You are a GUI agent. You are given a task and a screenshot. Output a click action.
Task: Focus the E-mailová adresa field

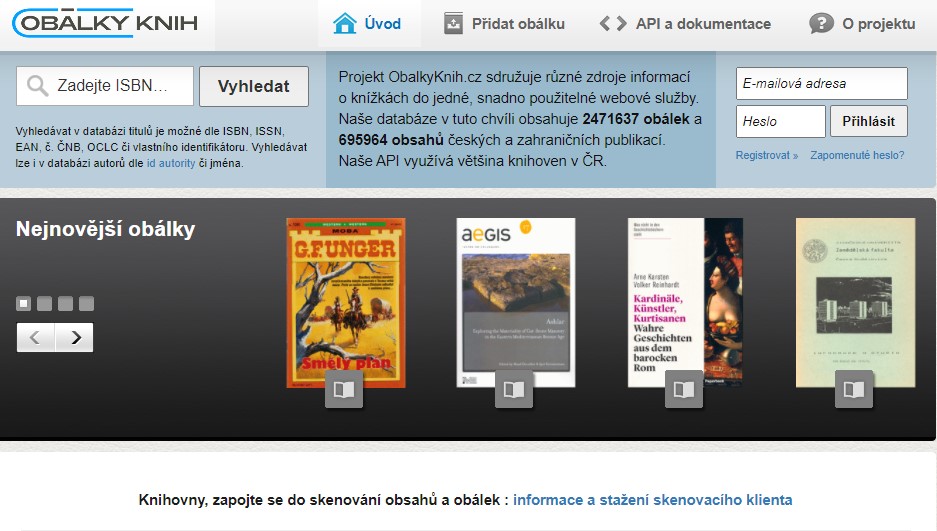click(x=822, y=84)
